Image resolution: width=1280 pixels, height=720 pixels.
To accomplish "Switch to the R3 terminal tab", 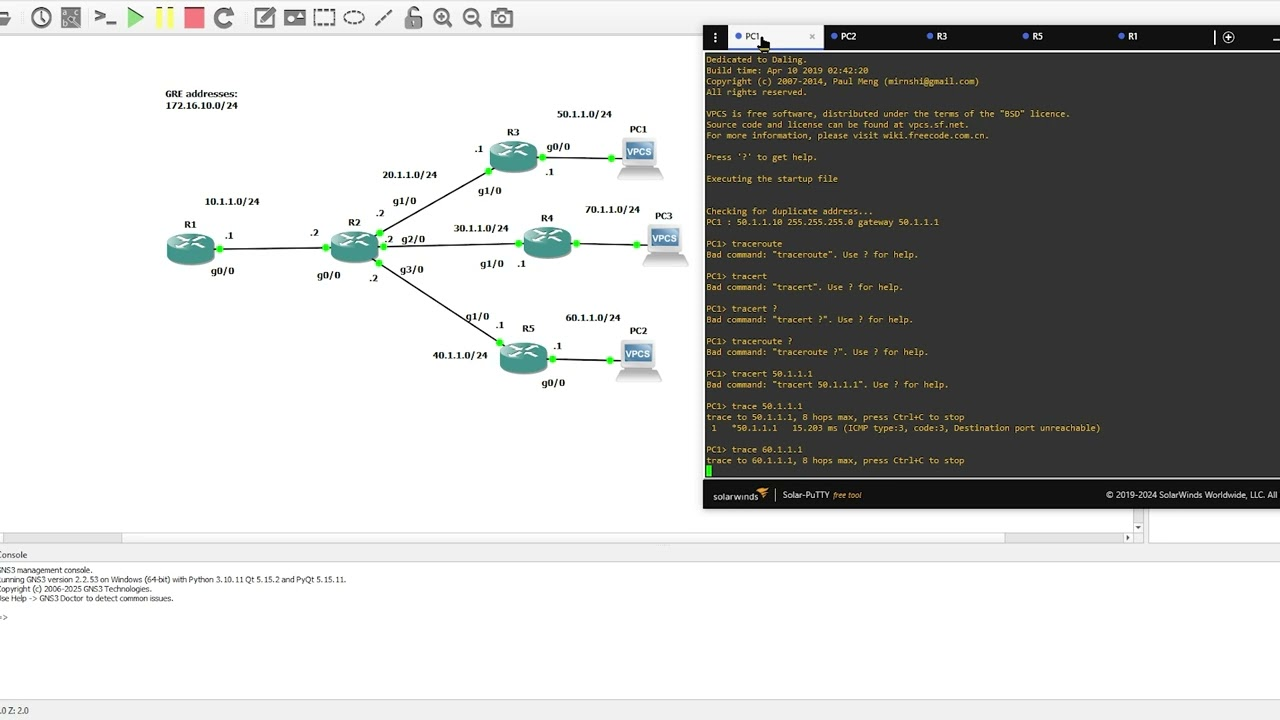I will tap(941, 36).
